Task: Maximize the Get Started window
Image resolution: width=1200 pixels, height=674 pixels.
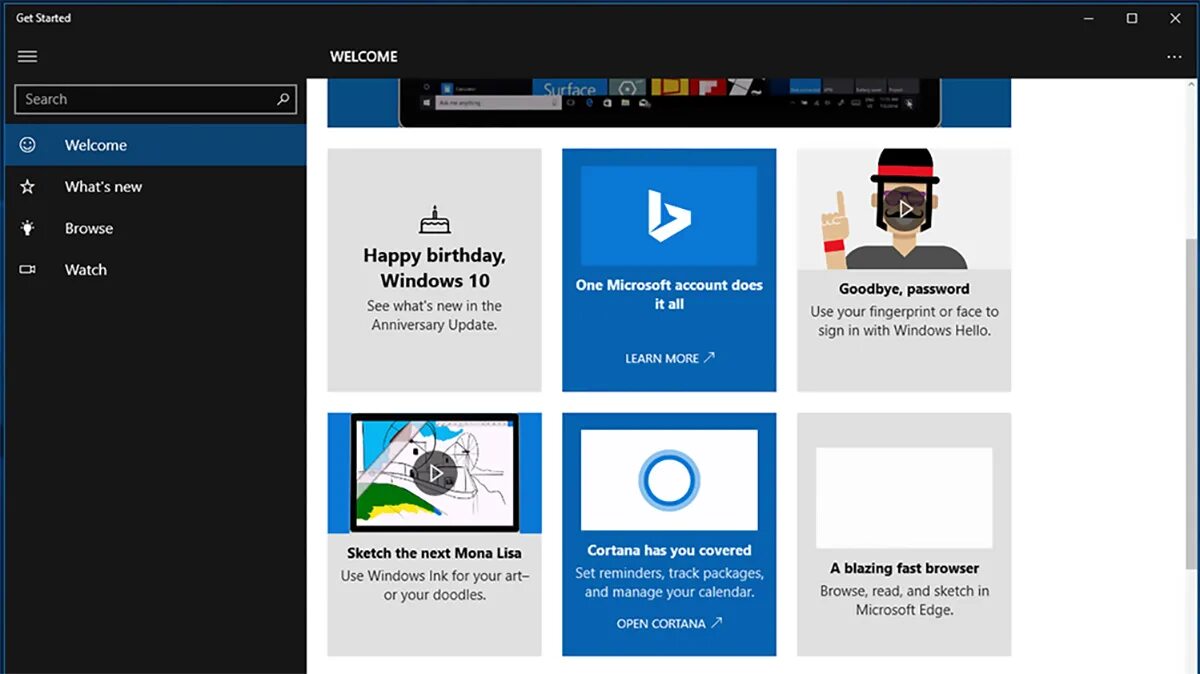Action: coord(1132,18)
